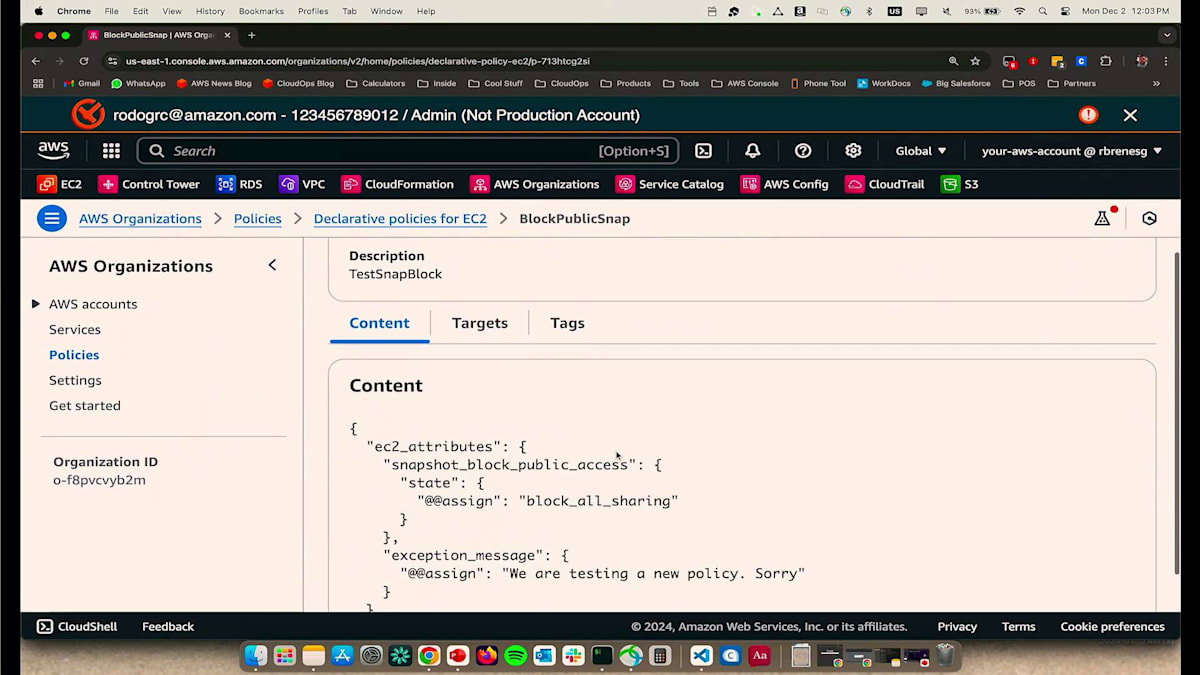This screenshot has width=1200, height=675.
Task: Open Chrome extensions puzzle icon
Action: tap(1105, 61)
